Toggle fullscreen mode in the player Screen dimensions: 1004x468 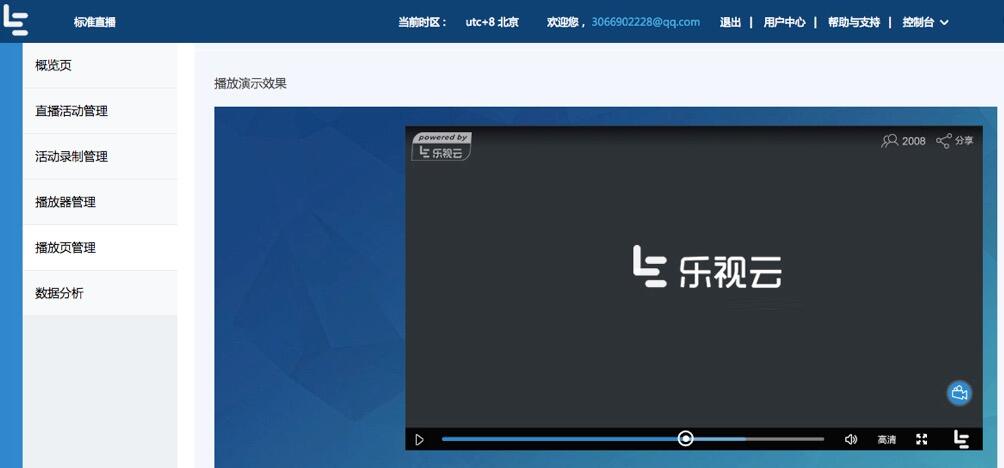(921, 439)
